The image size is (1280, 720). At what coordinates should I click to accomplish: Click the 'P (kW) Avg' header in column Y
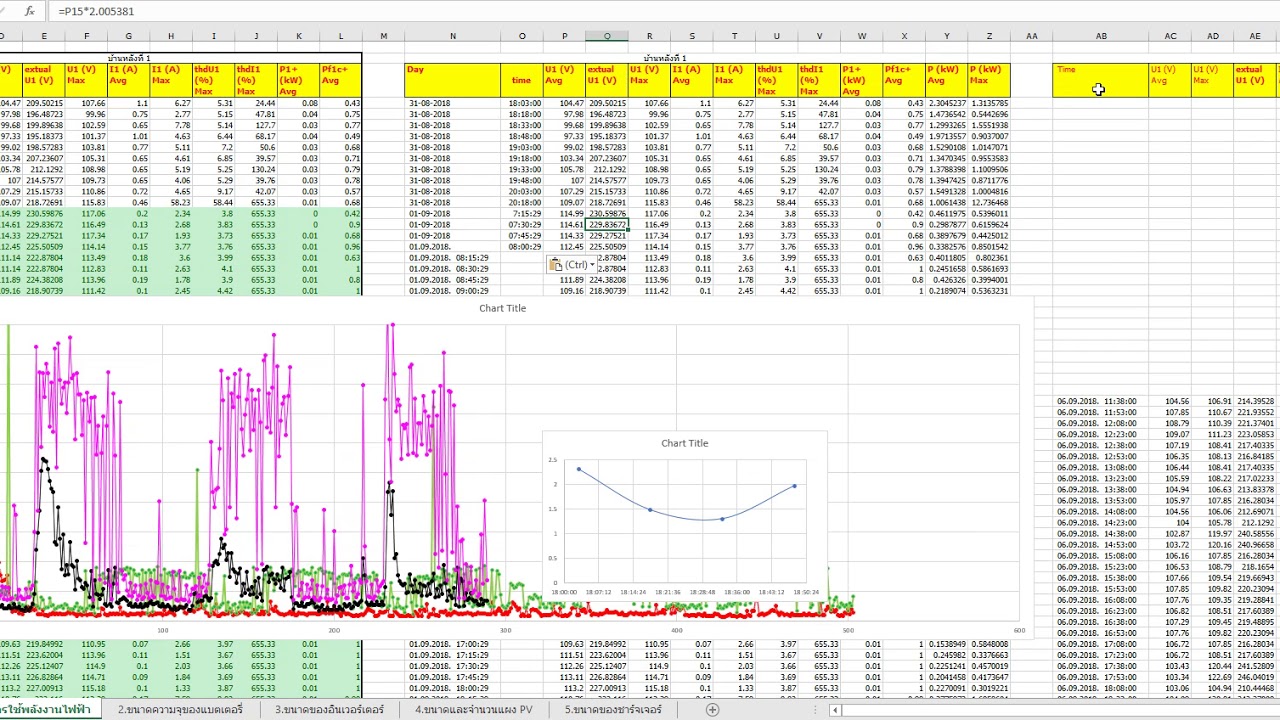click(x=946, y=80)
